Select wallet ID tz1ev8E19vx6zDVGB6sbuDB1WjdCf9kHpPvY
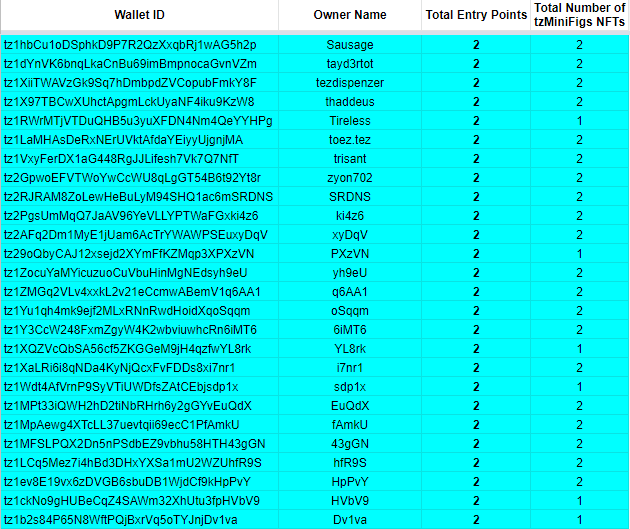Screen dimensions: 630x529 point(139,482)
